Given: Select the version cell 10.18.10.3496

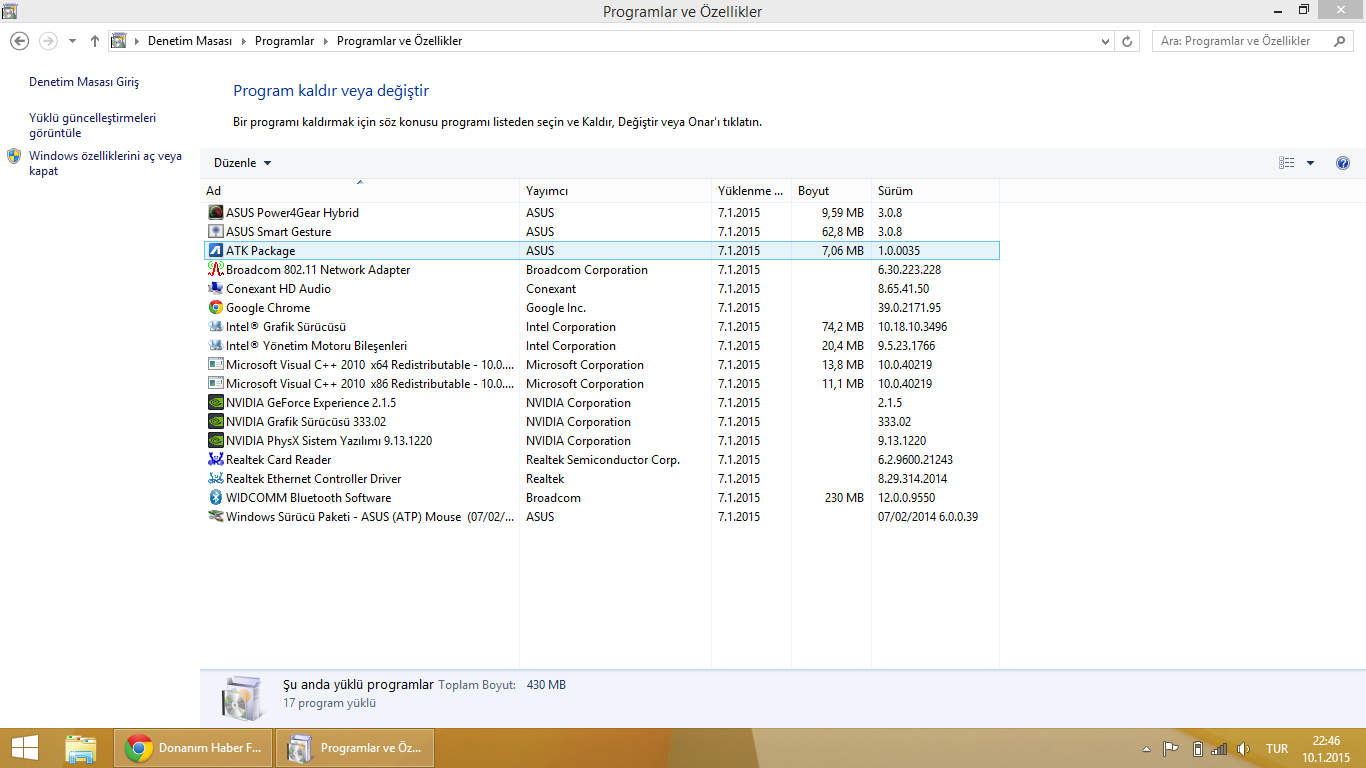Looking at the screenshot, I should (912, 326).
